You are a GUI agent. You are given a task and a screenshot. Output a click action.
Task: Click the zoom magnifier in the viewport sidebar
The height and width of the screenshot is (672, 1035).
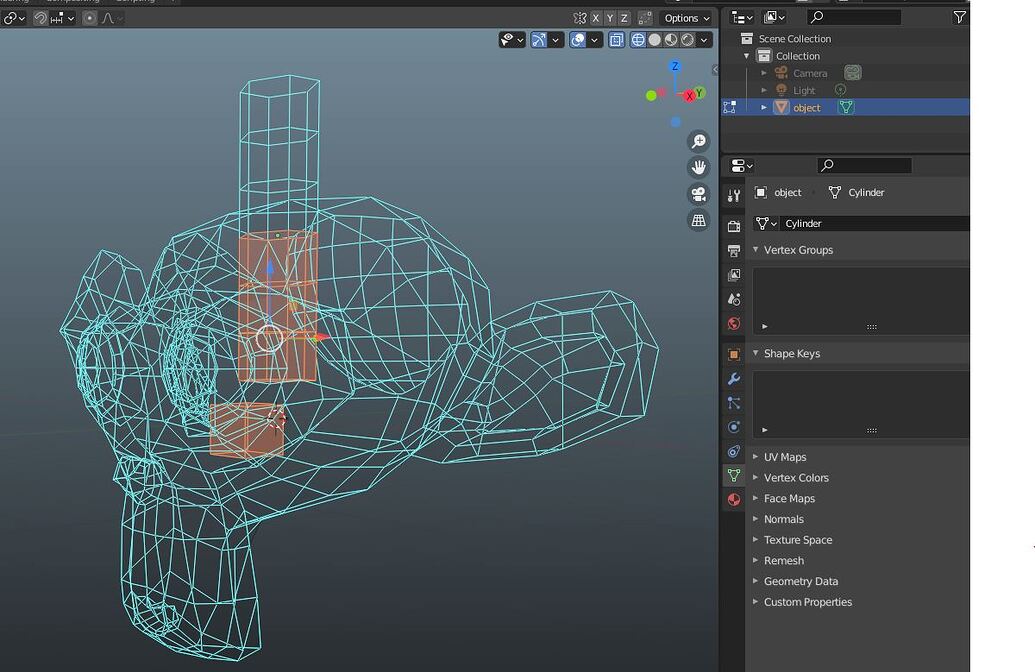698,141
